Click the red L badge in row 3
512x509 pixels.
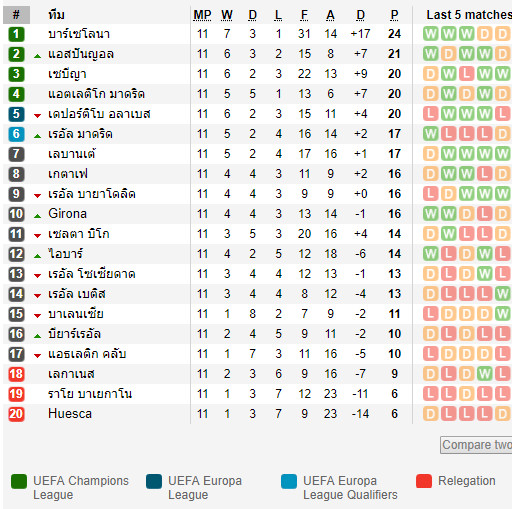466,74
